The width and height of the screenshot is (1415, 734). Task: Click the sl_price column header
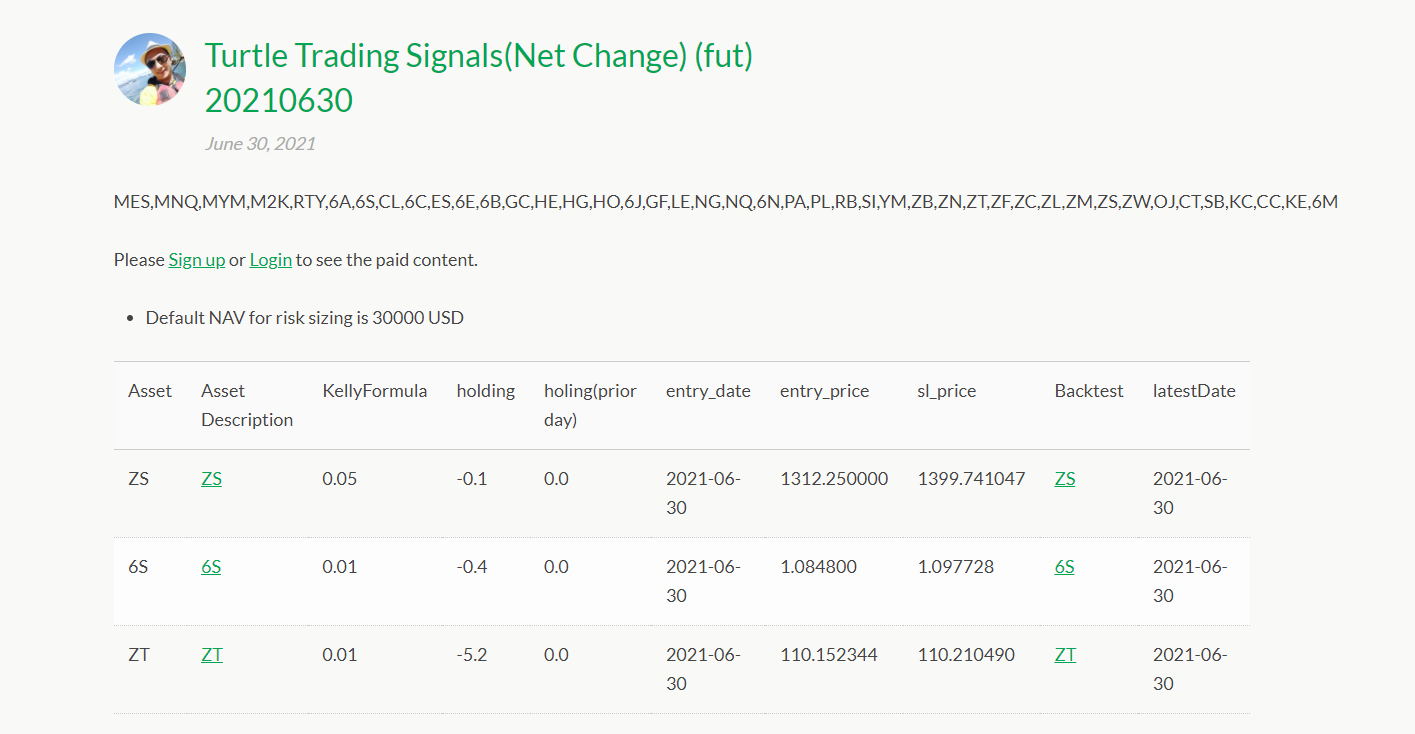[948, 391]
